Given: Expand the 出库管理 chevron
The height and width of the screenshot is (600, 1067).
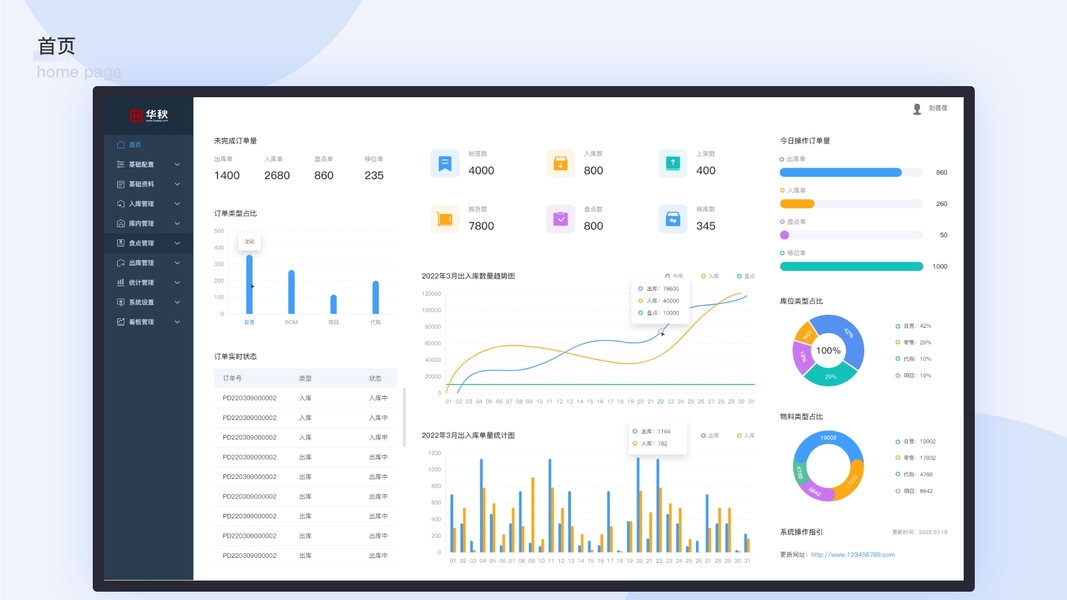Looking at the screenshot, I should pos(177,263).
